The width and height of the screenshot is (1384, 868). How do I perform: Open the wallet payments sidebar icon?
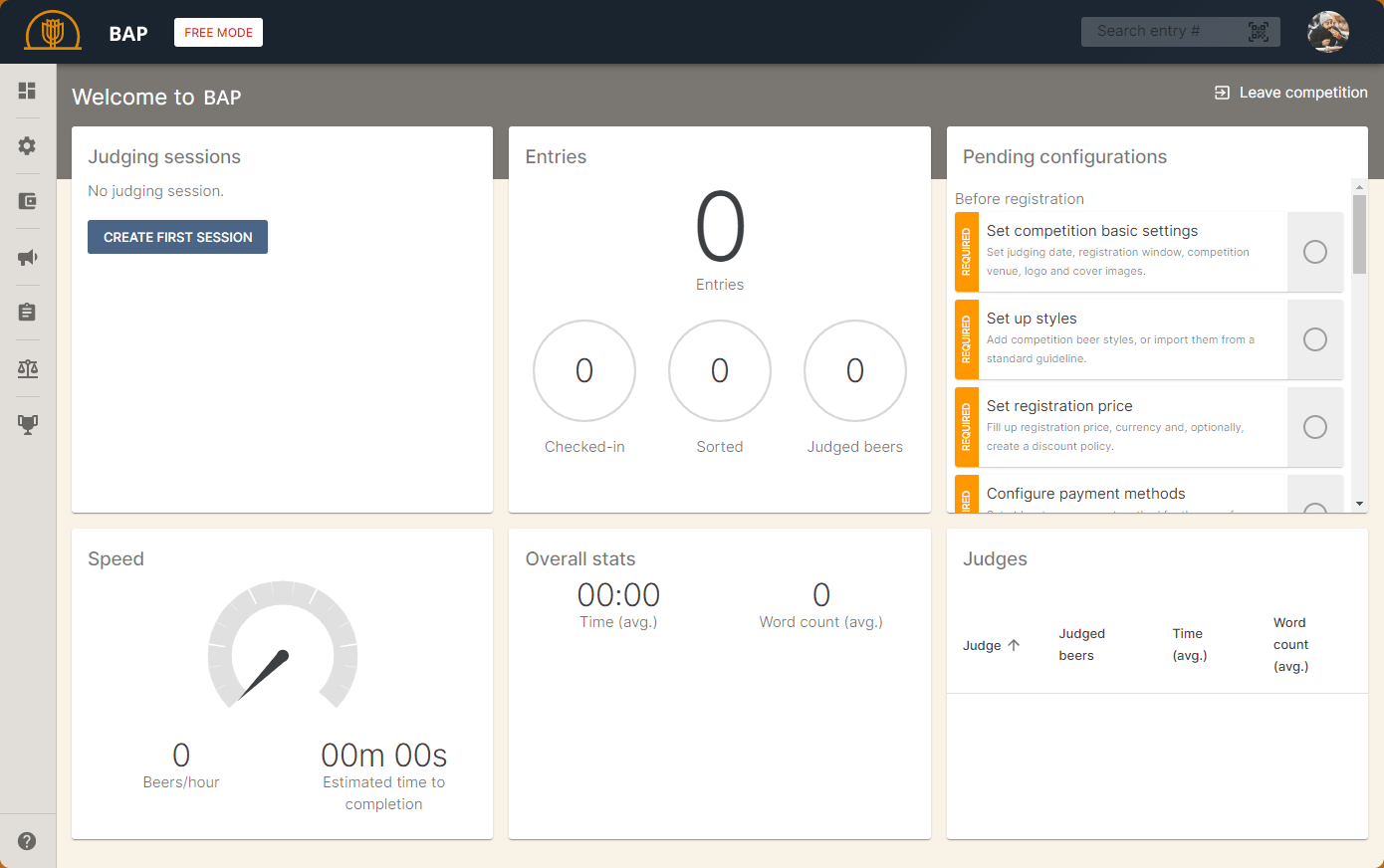click(27, 201)
